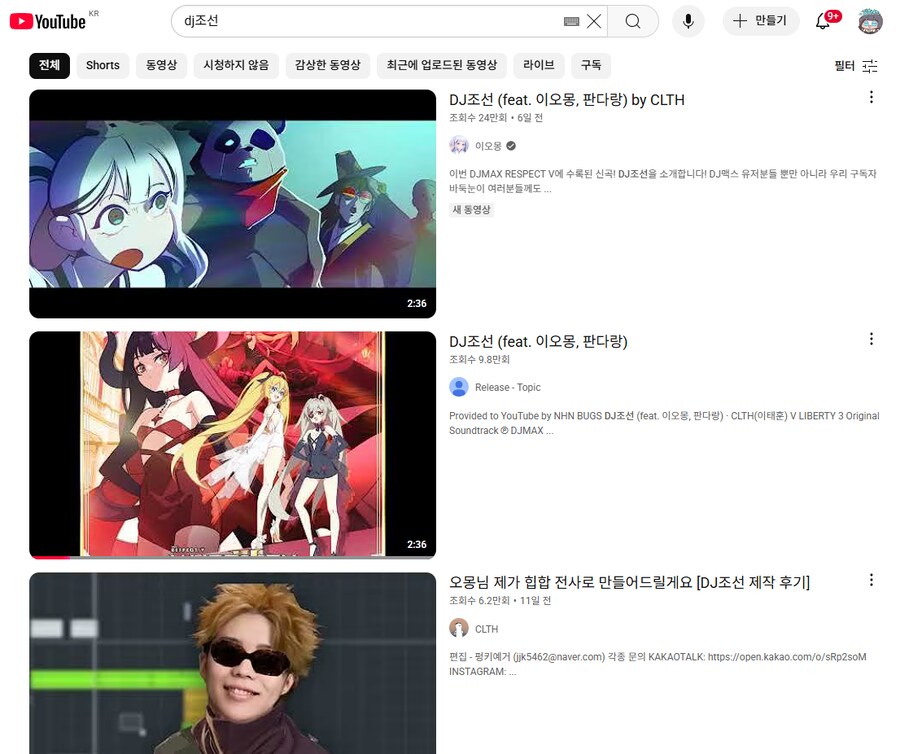This screenshot has width=900, height=754.
Task: Open CLTH channel avatar
Action: point(459,628)
